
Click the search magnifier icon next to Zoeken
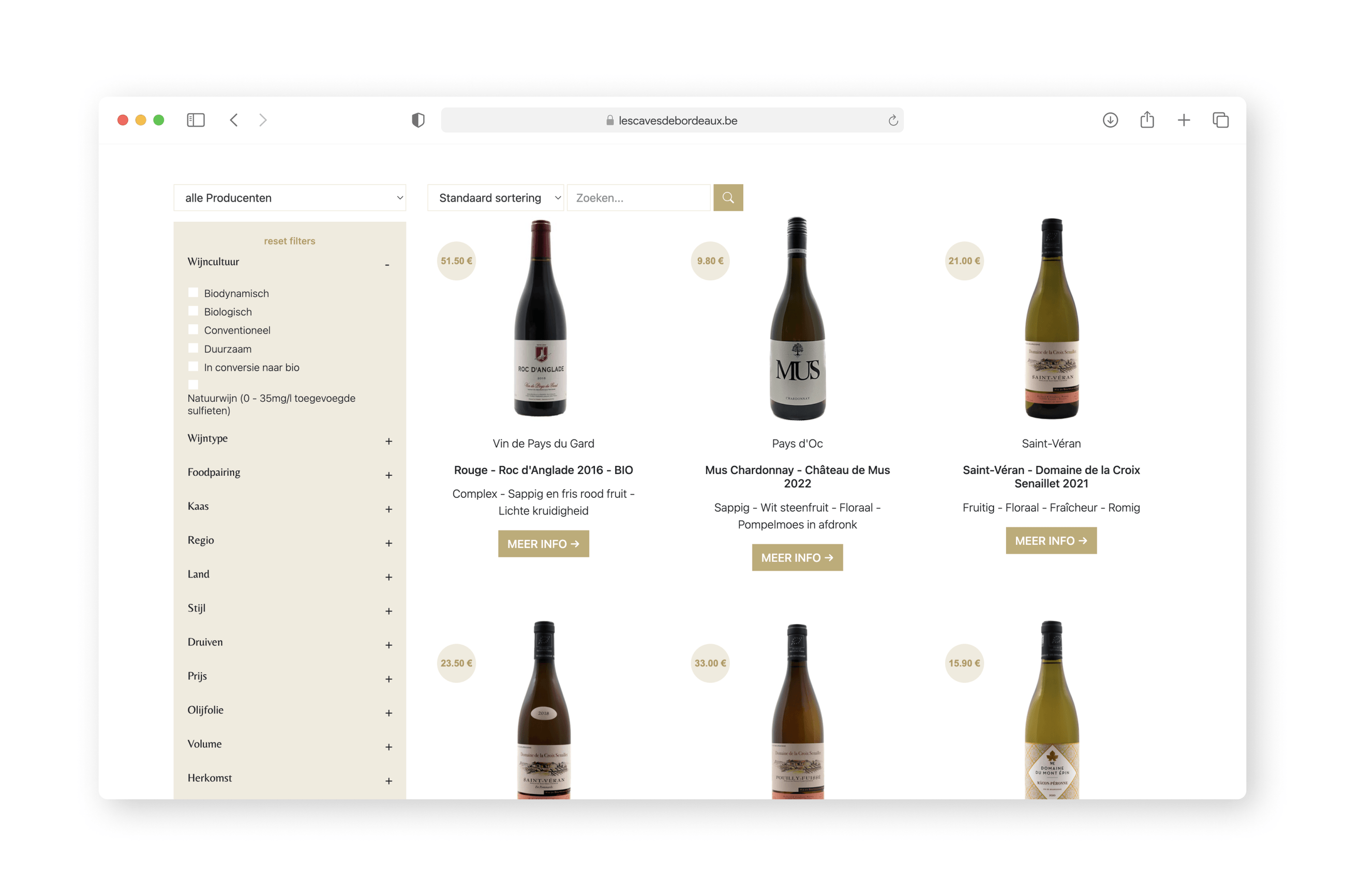coord(728,197)
